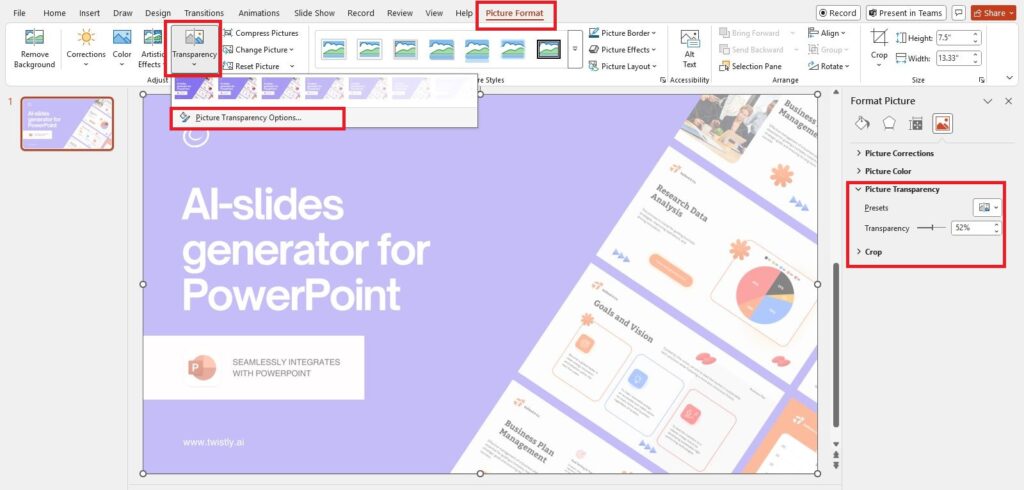Image resolution: width=1024 pixels, height=490 pixels.
Task: Click Present in Teams
Action: pos(905,13)
